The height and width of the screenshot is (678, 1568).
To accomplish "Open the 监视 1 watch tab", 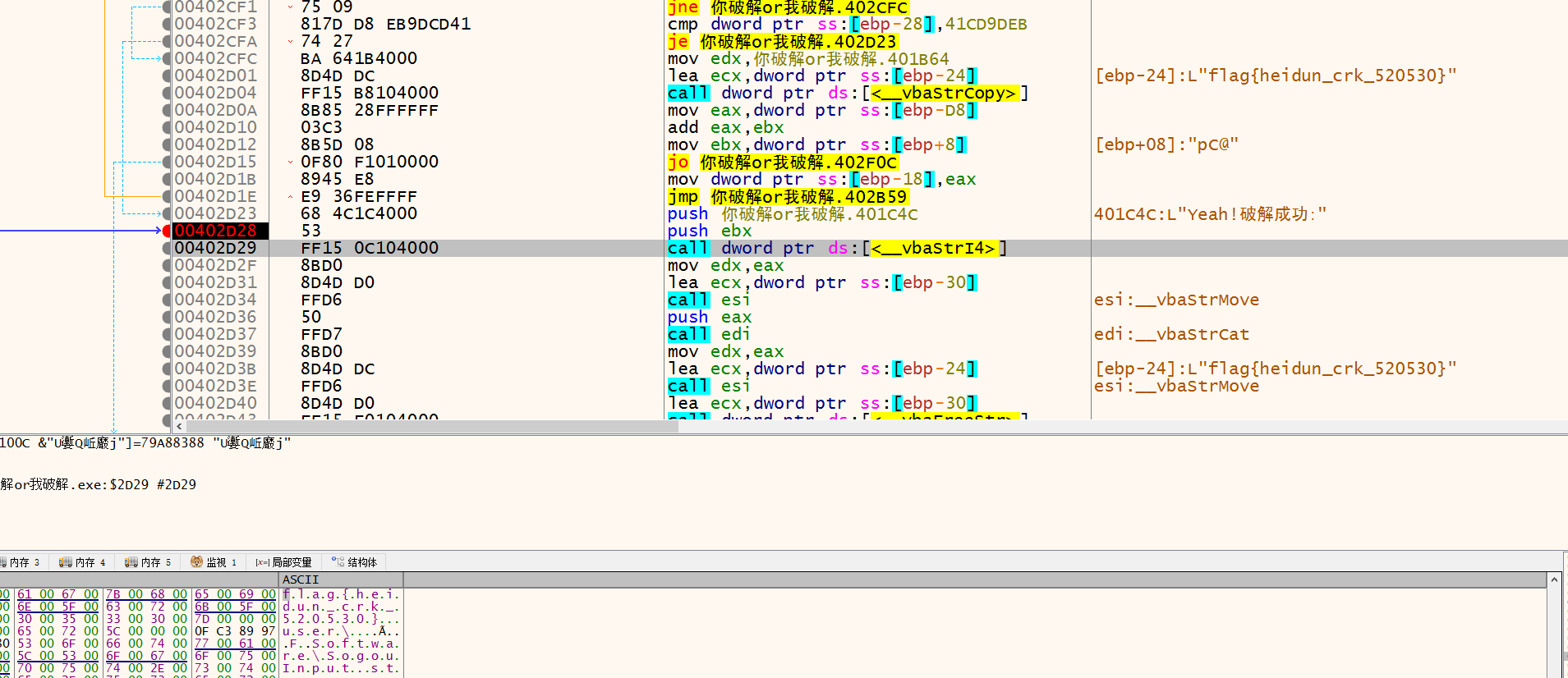I will (214, 562).
